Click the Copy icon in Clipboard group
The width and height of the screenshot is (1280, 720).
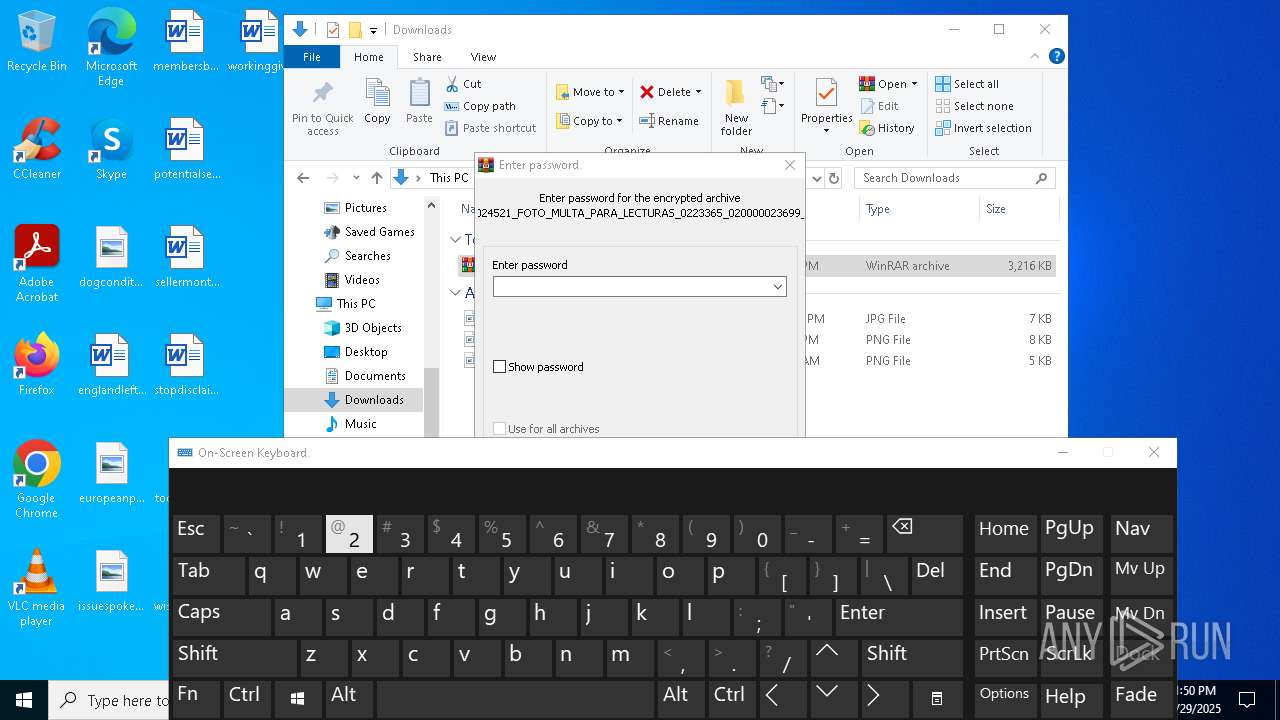377,101
